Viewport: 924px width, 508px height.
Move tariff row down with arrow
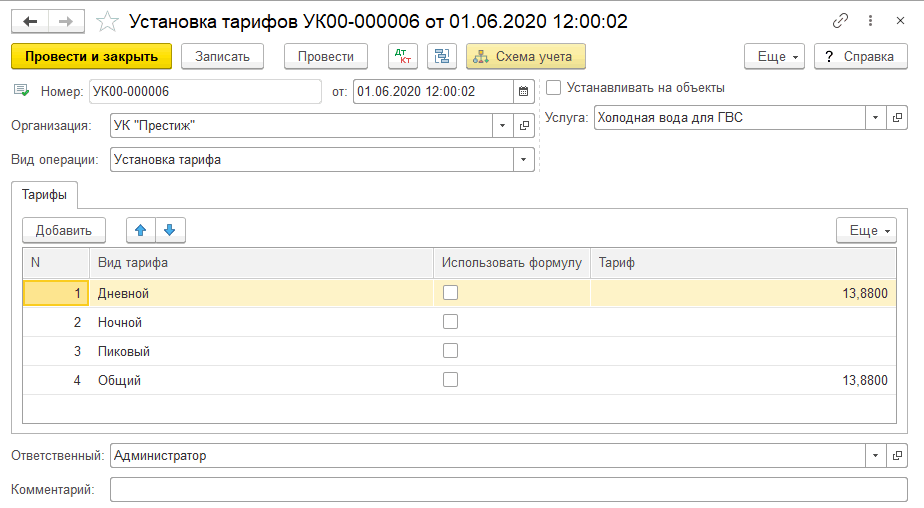click(x=170, y=230)
